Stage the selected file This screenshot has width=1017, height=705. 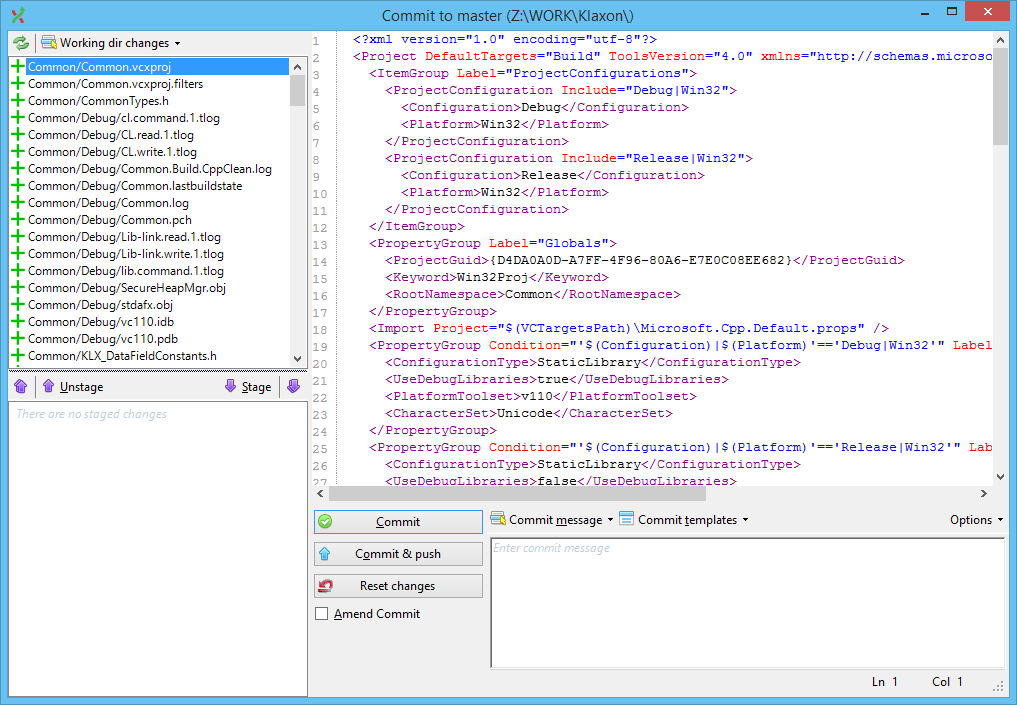(248, 387)
